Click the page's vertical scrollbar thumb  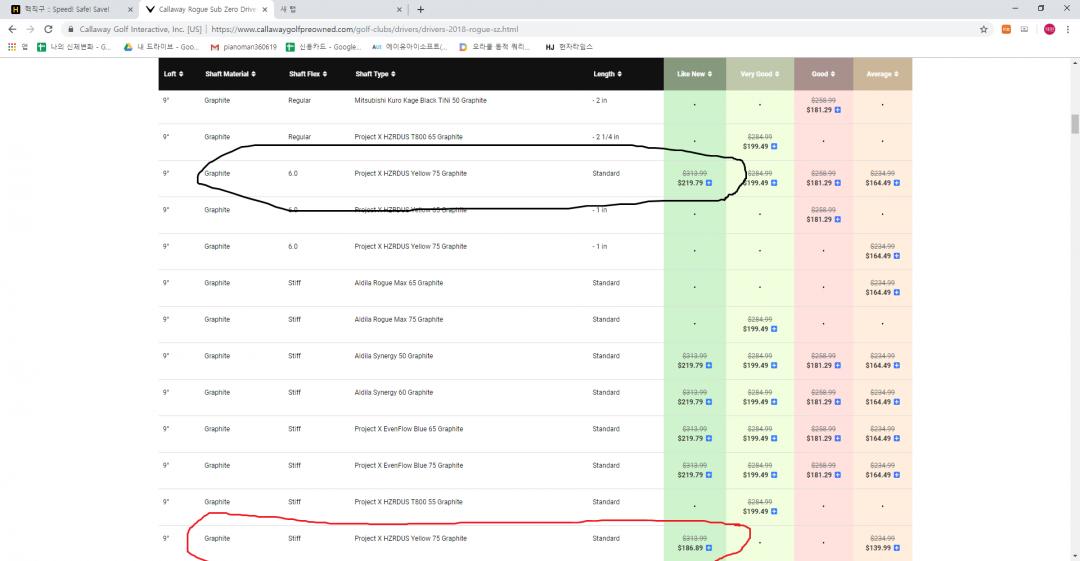point(1075,123)
